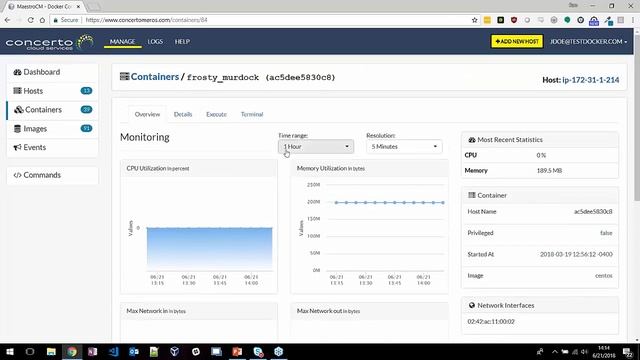The width and height of the screenshot is (640, 360).
Task: Click the eyedropper extension icon
Action: click(608, 20)
